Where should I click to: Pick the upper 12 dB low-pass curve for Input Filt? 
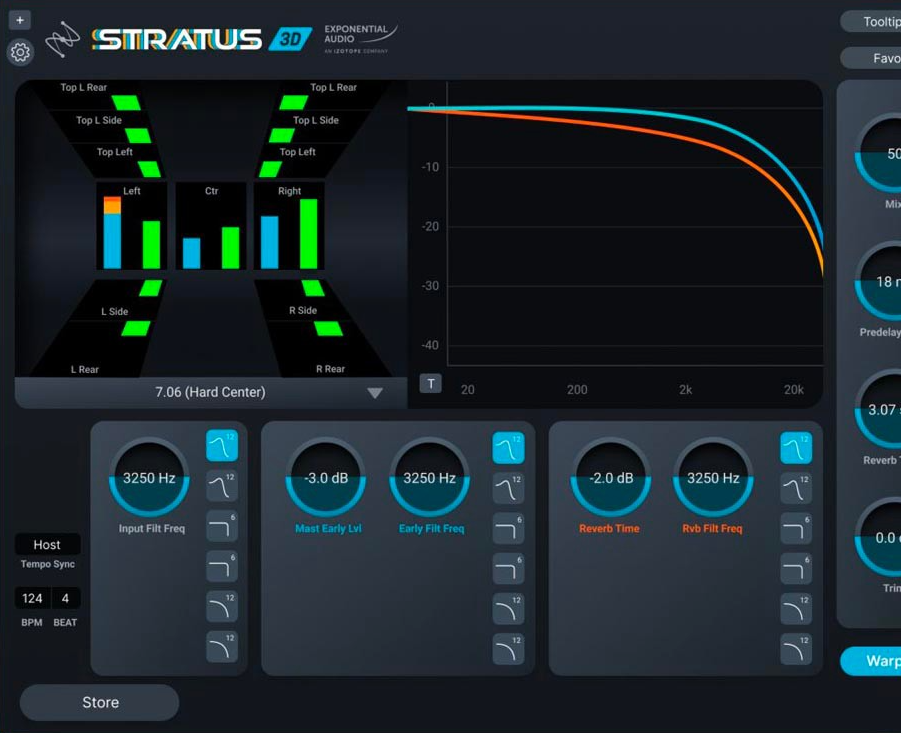[222, 607]
